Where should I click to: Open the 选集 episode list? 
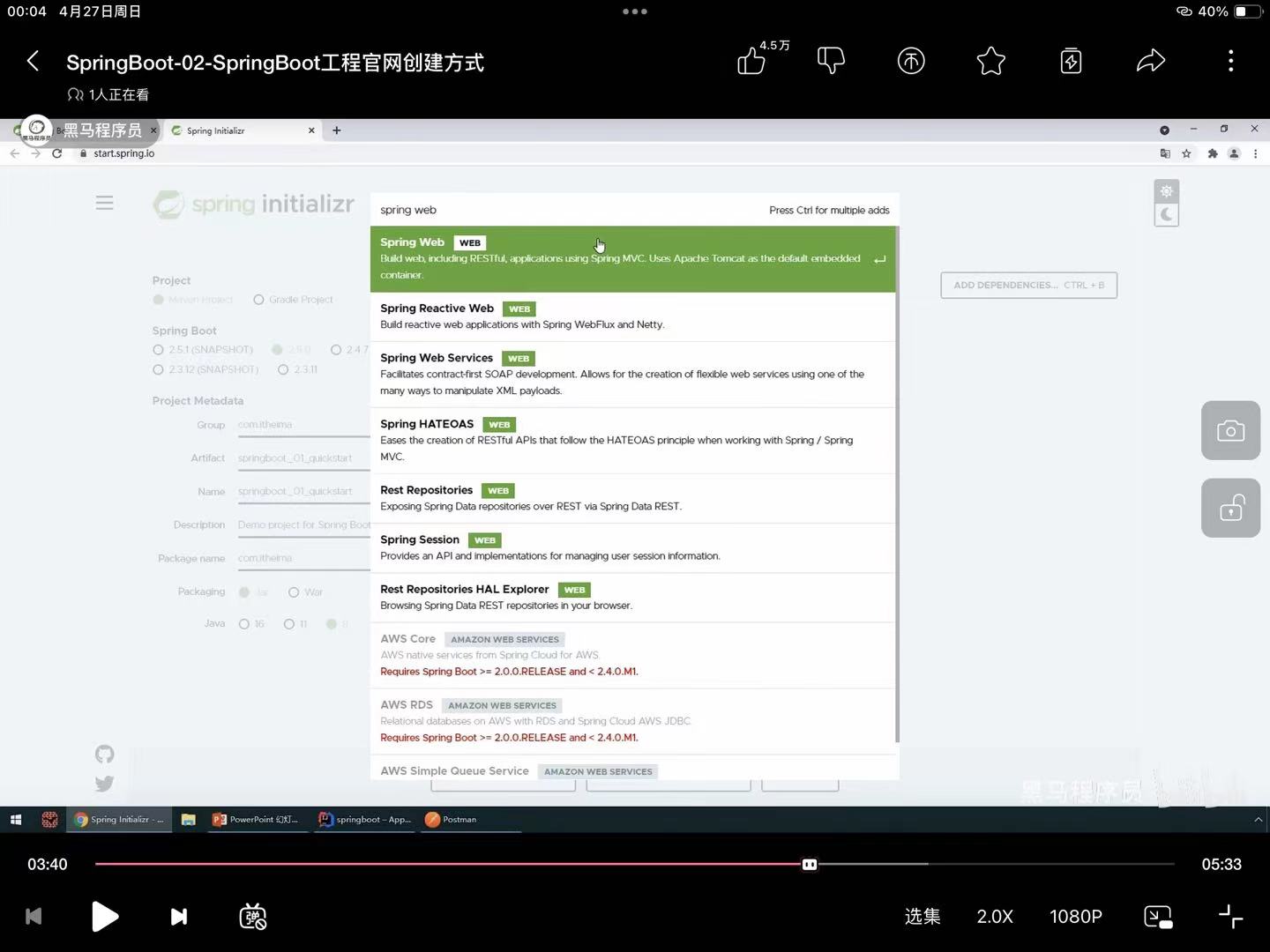[x=923, y=917]
